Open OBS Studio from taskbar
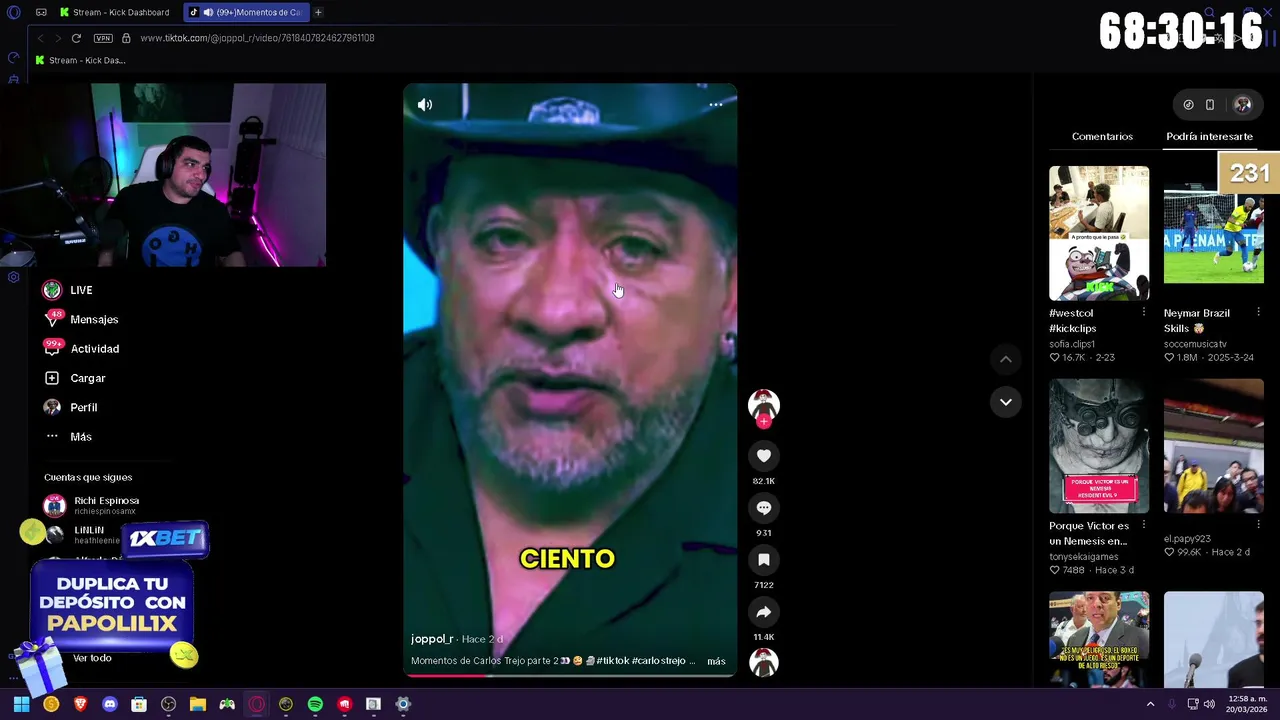This screenshot has height=720, width=1280. click(168, 704)
